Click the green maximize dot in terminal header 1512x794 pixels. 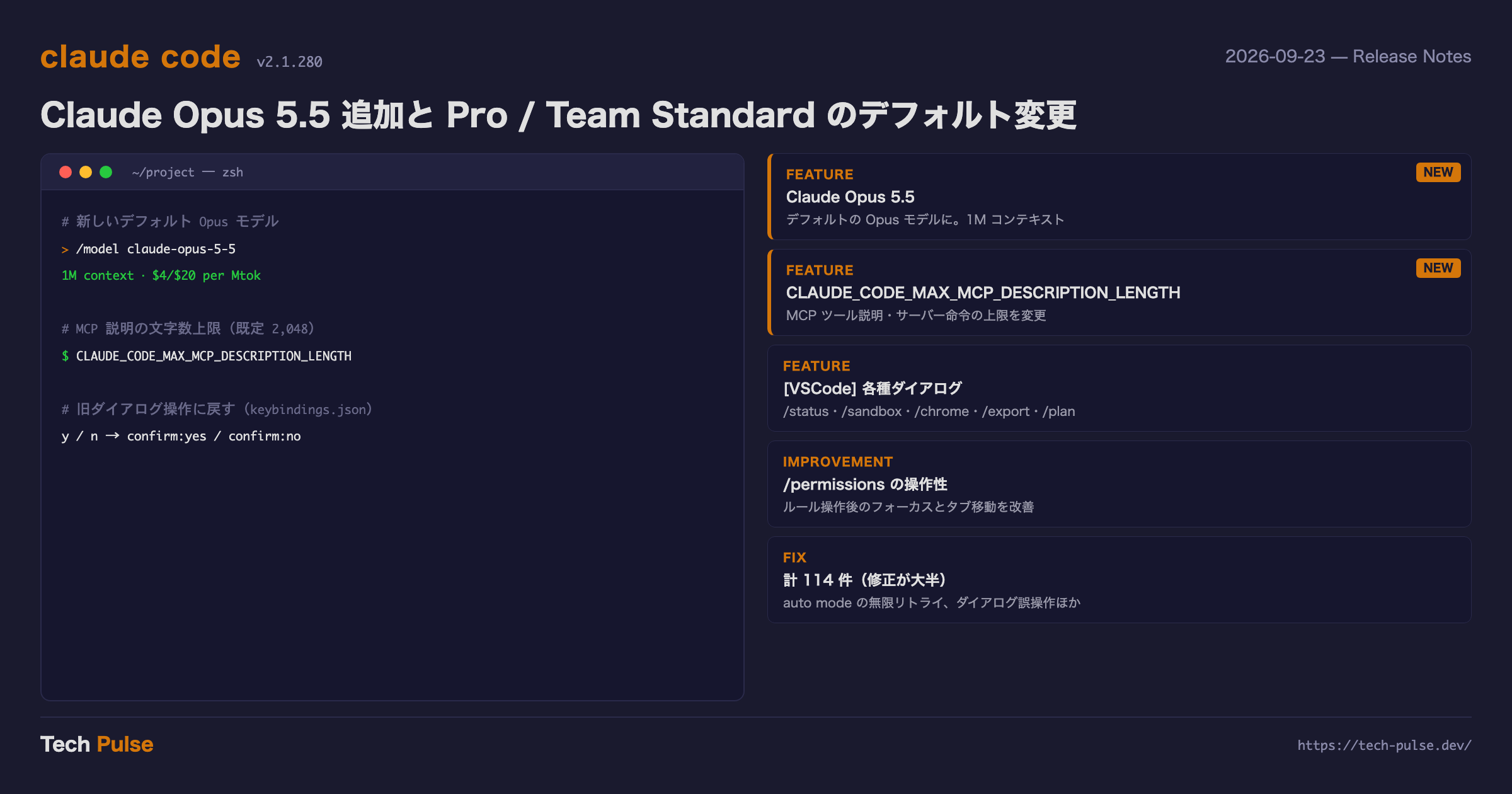tap(106, 172)
